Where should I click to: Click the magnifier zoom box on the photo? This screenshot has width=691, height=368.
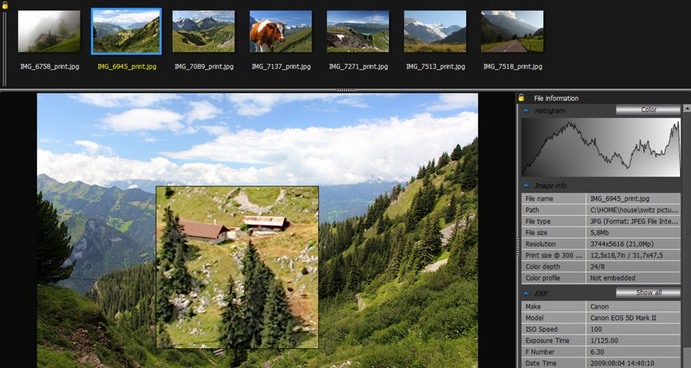tap(237, 267)
